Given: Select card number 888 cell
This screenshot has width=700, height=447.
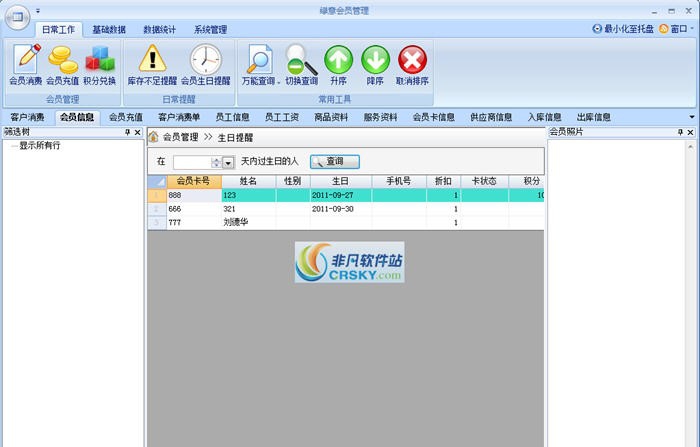Looking at the screenshot, I should (x=194, y=195).
